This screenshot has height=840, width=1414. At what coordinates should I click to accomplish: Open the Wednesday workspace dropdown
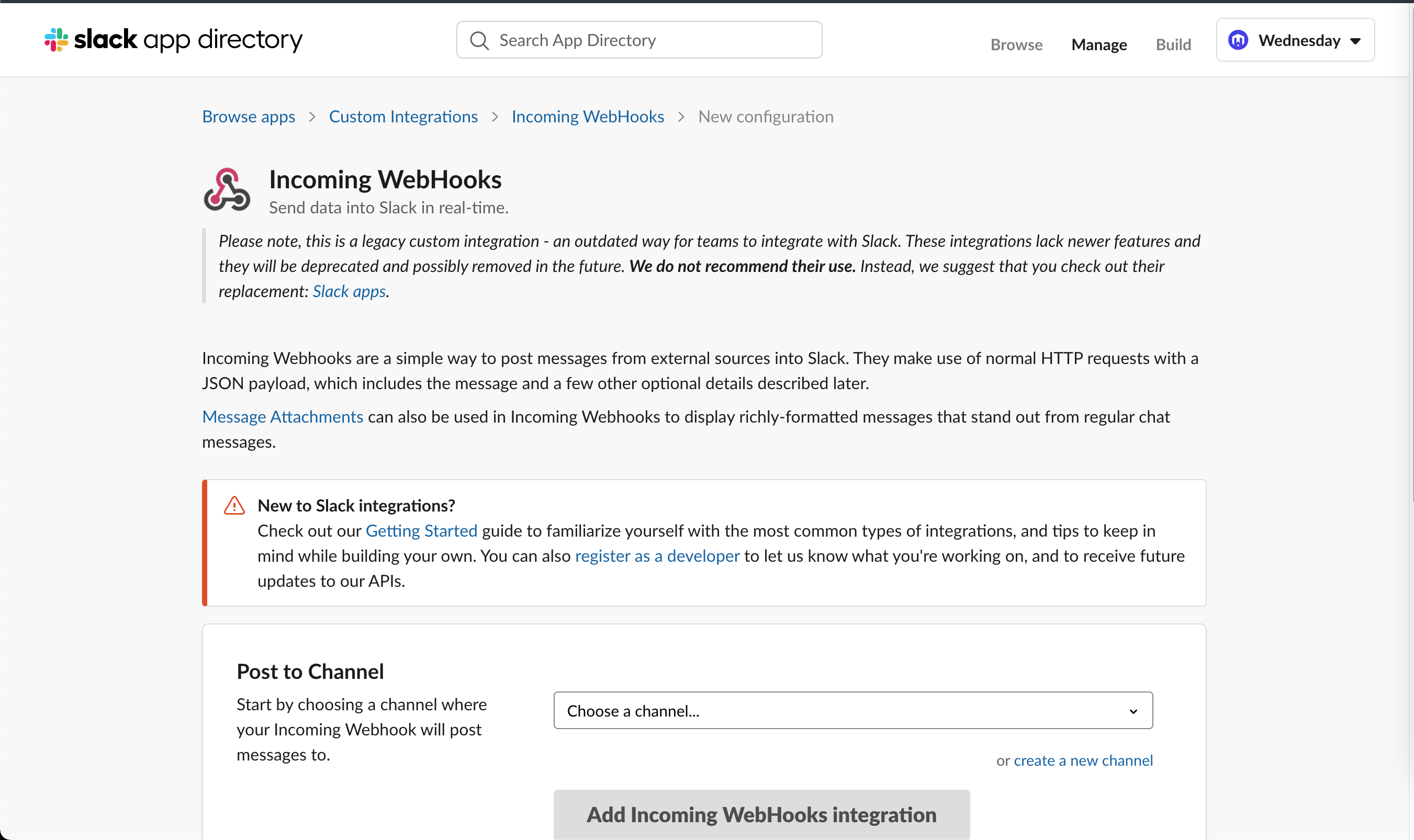point(1295,40)
